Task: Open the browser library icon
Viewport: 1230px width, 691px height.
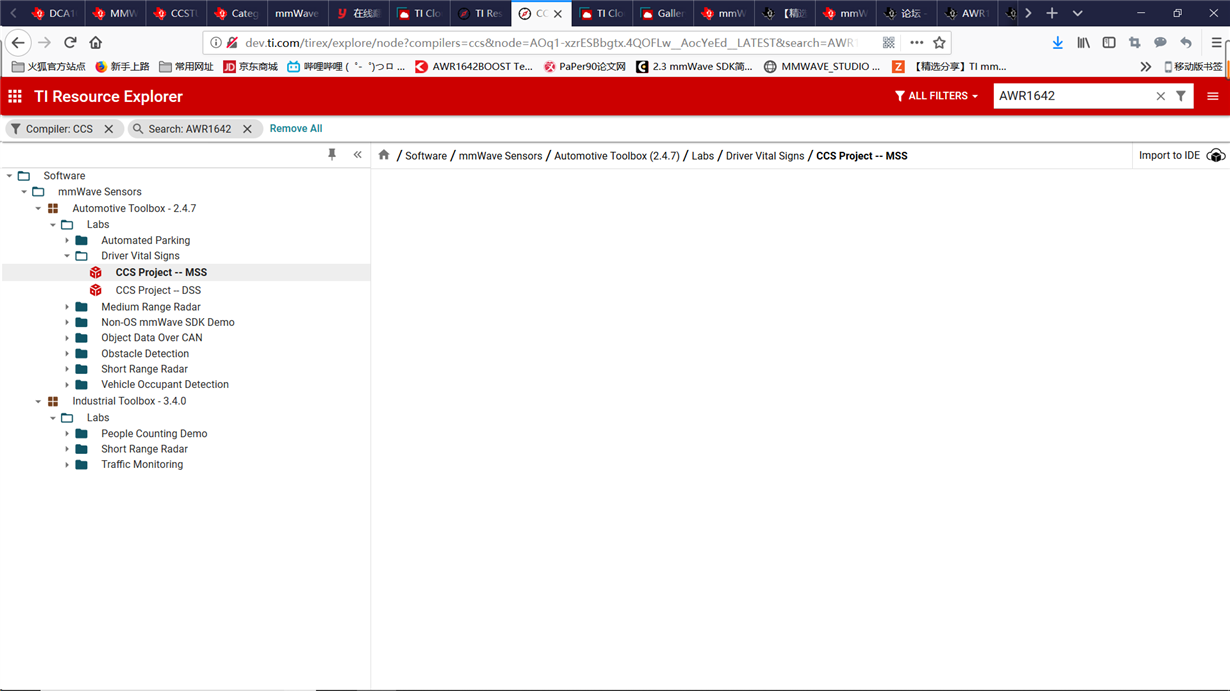Action: [1083, 43]
